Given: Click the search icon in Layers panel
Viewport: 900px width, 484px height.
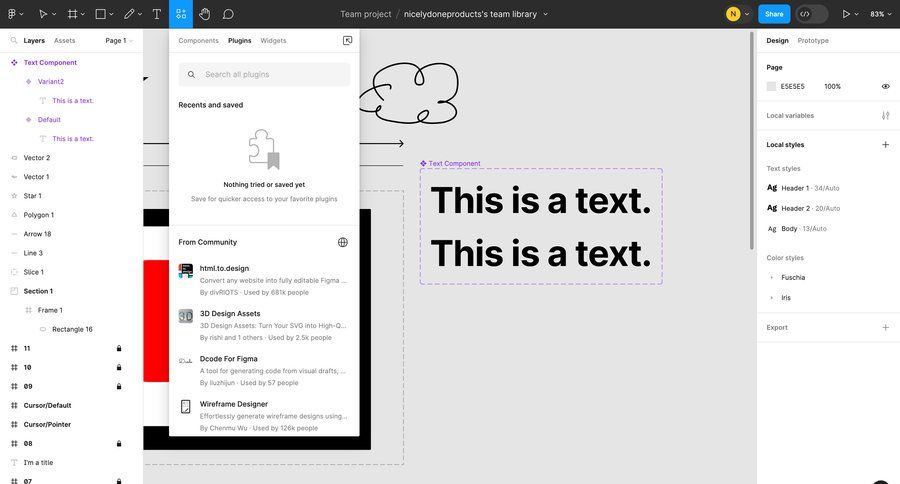Looking at the screenshot, I should pyautogui.click(x=14, y=40).
